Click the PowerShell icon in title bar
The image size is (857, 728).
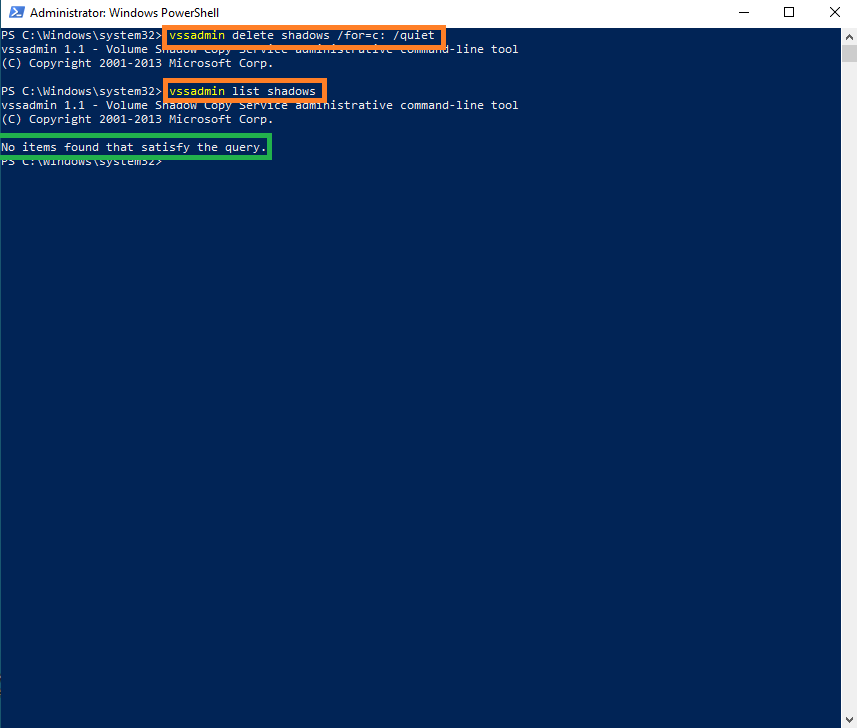click(16, 12)
